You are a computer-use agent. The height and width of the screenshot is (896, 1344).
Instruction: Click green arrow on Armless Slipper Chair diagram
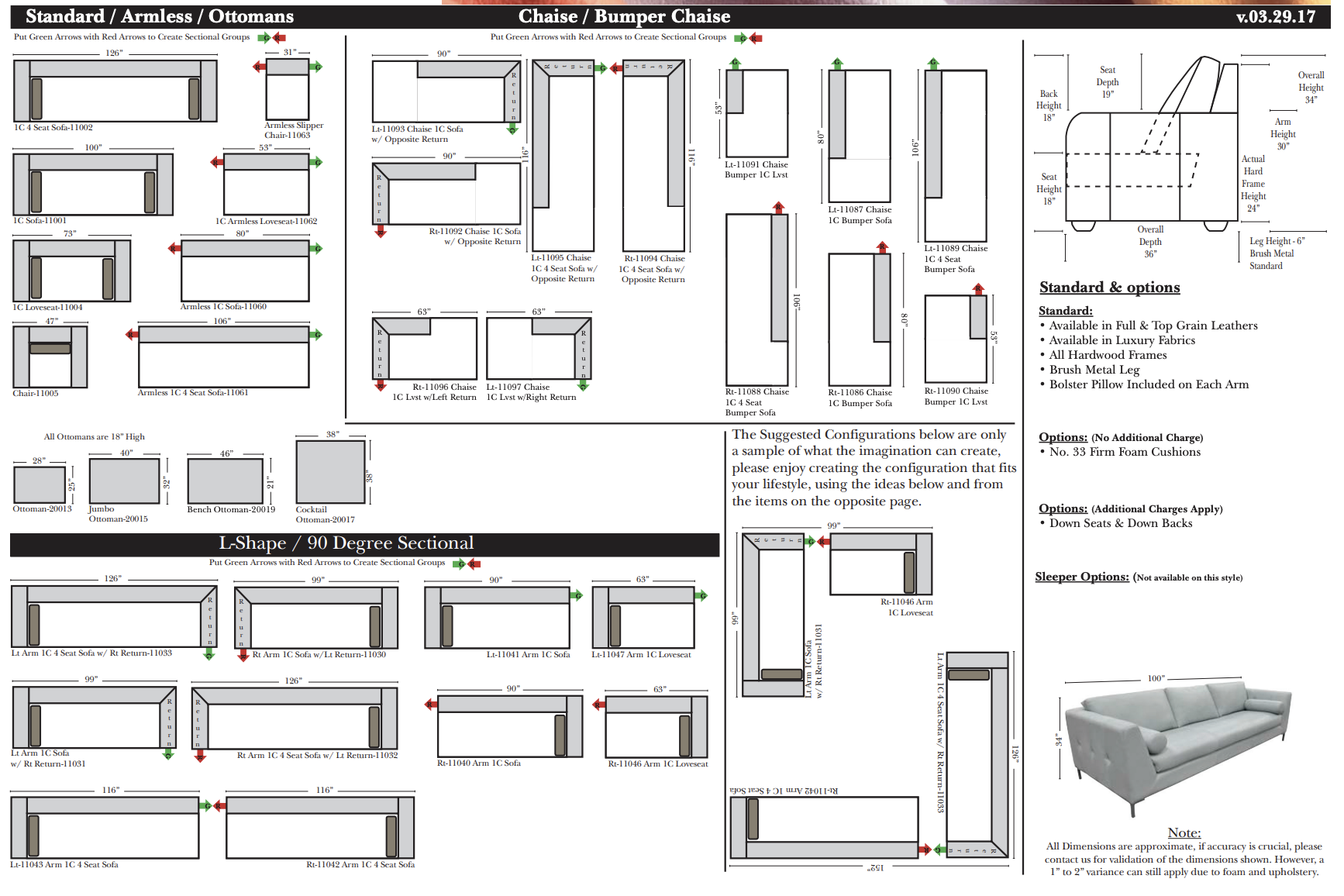point(316,67)
